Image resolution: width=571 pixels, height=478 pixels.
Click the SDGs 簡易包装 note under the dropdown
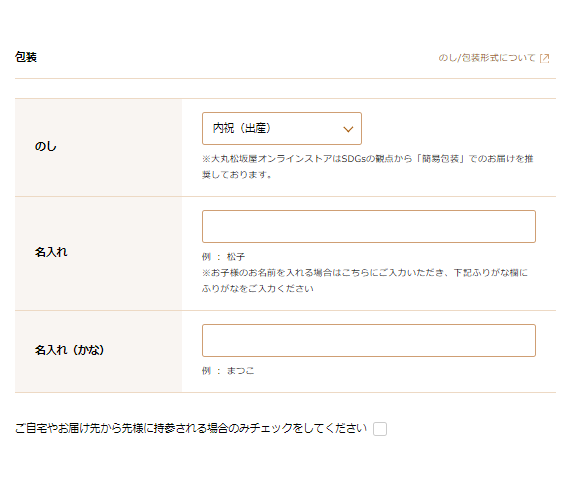tap(368, 166)
